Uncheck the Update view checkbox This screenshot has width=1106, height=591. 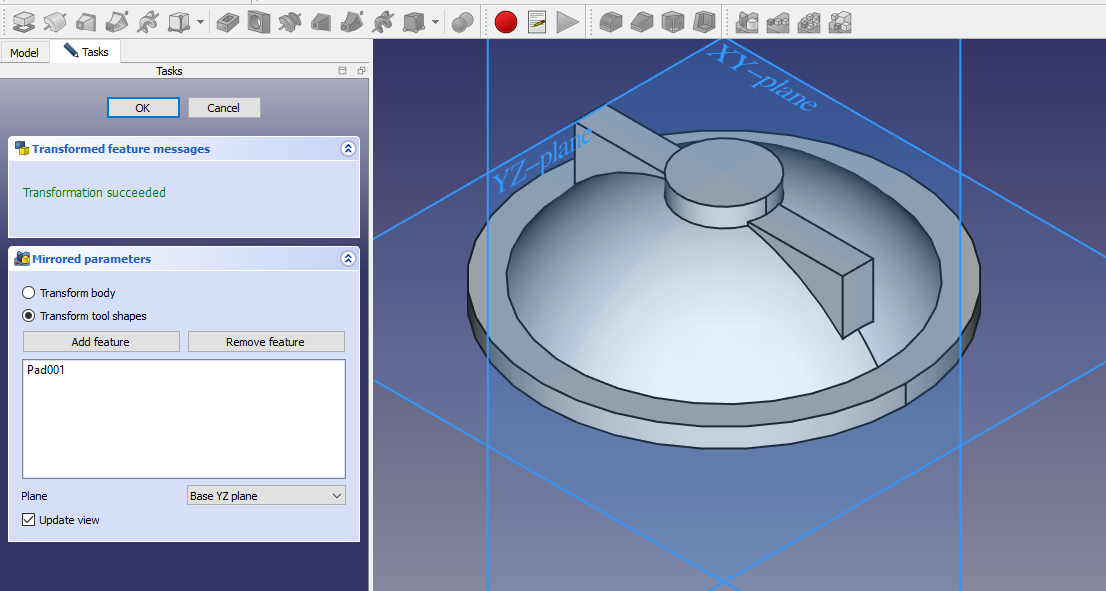(x=29, y=520)
